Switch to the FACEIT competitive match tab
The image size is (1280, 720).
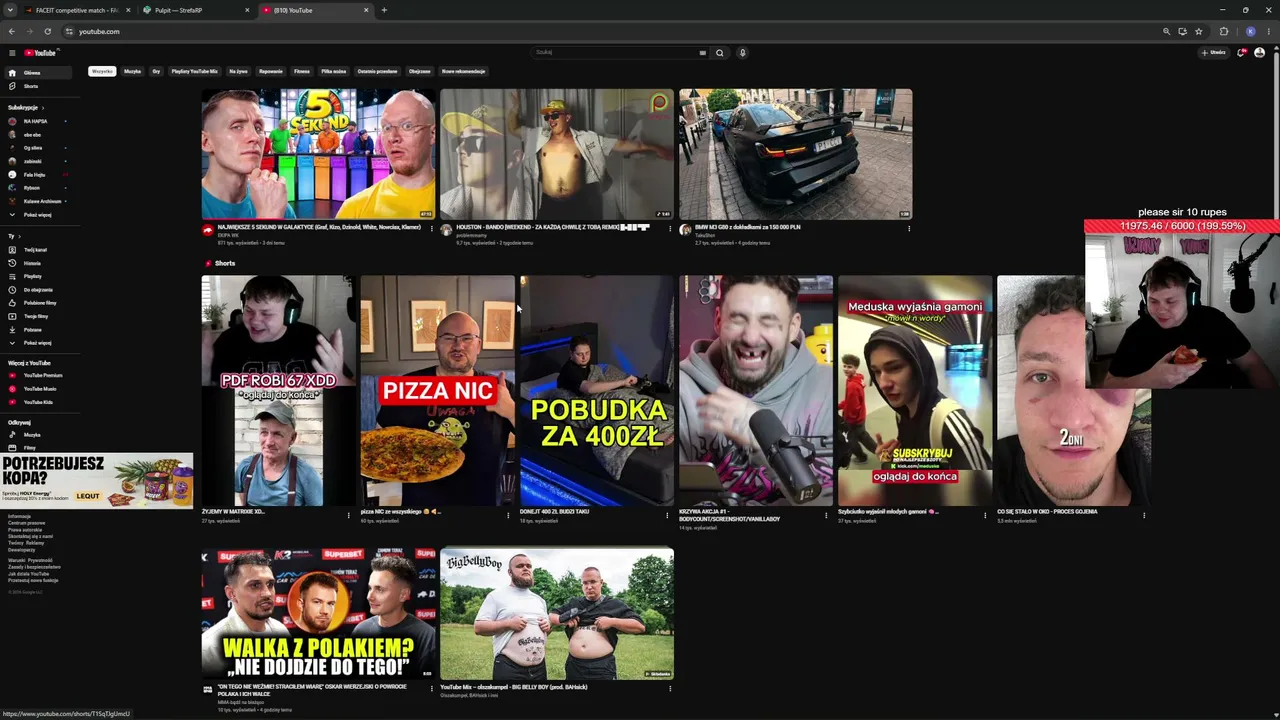tap(75, 10)
